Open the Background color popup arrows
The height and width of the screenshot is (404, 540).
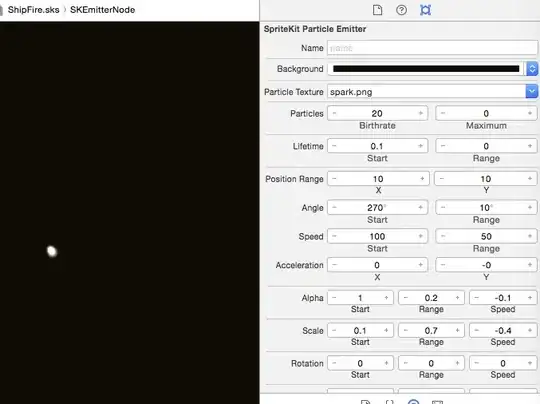532,69
